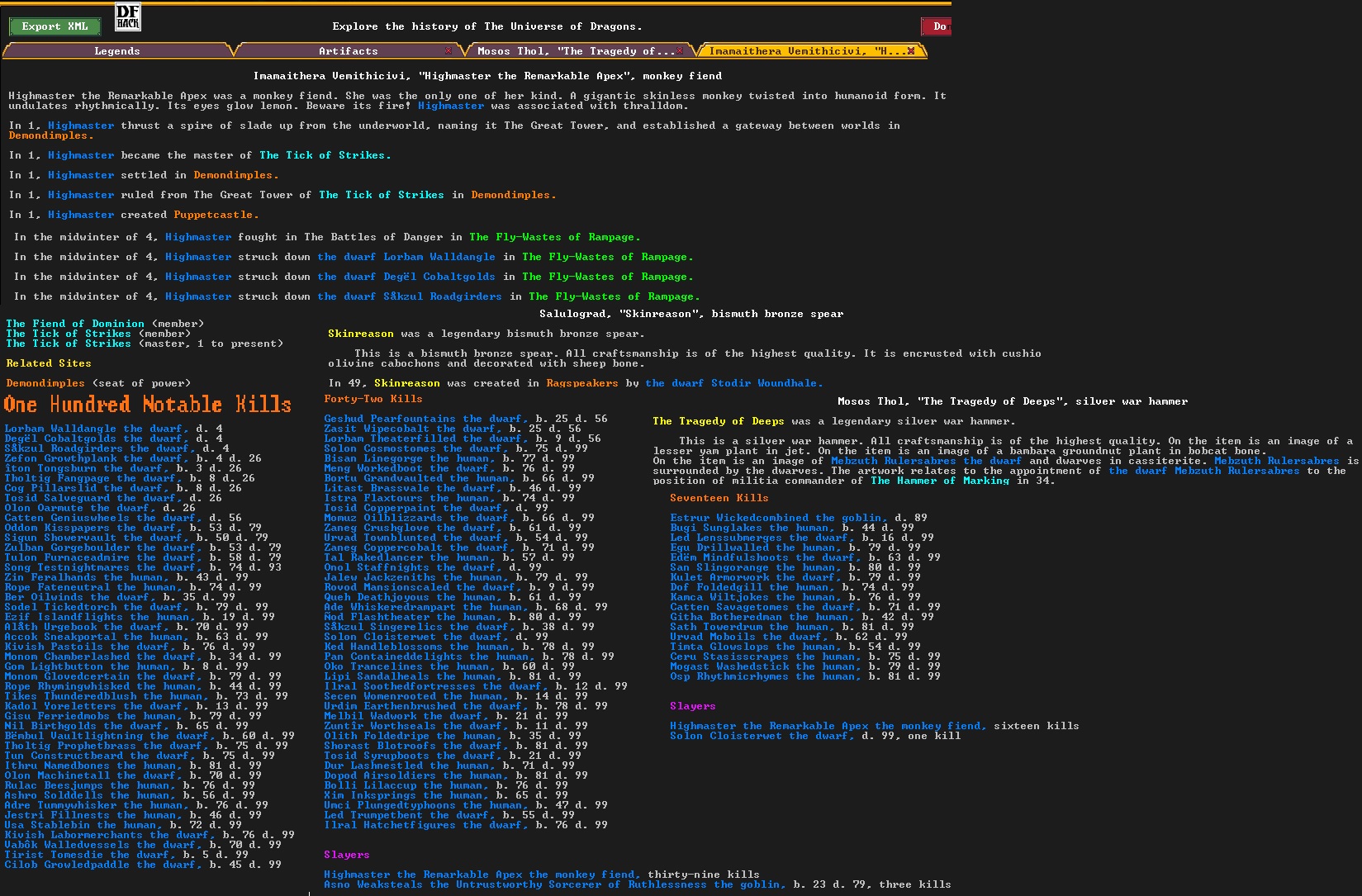Screen dimensions: 1362x896
Task: Open Tholtig Fangpage the dwarf kill entry
Action: [x=129, y=478]
